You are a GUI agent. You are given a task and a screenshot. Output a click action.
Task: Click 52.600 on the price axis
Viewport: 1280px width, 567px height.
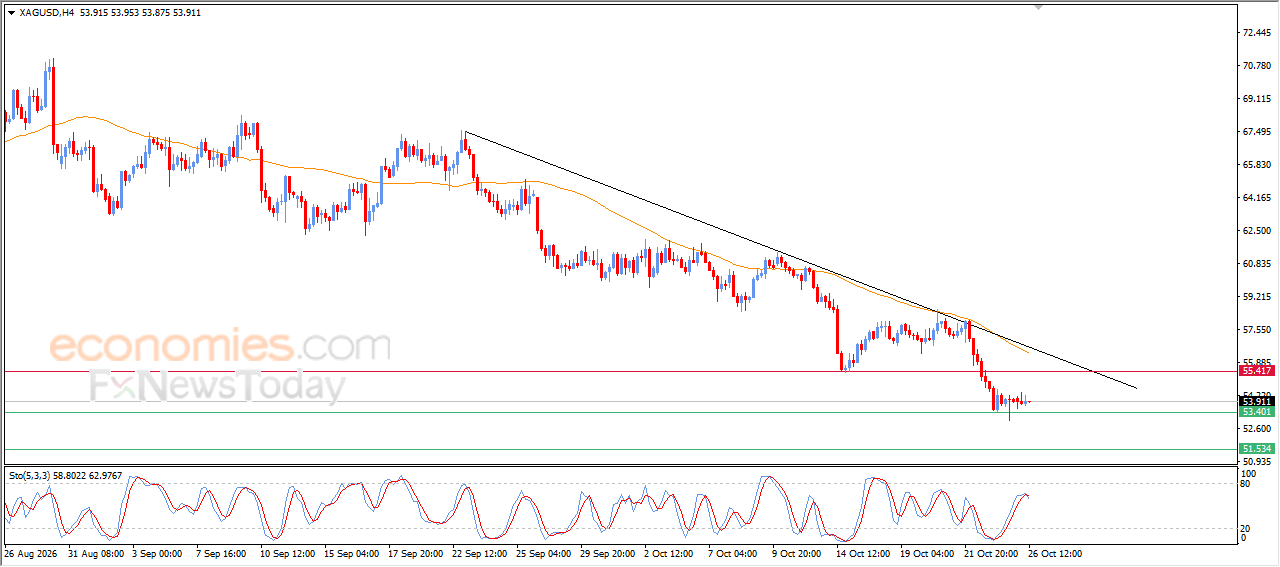pos(1256,429)
